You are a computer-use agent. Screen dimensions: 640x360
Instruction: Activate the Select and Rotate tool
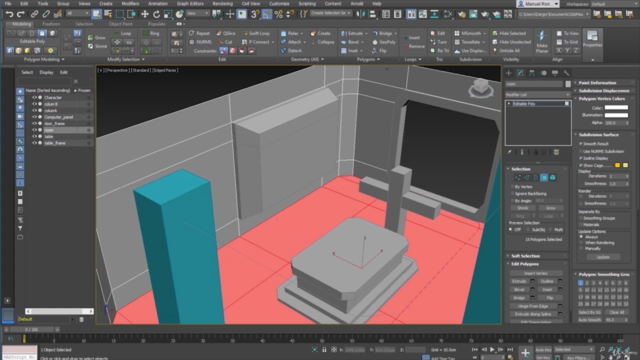coord(156,15)
